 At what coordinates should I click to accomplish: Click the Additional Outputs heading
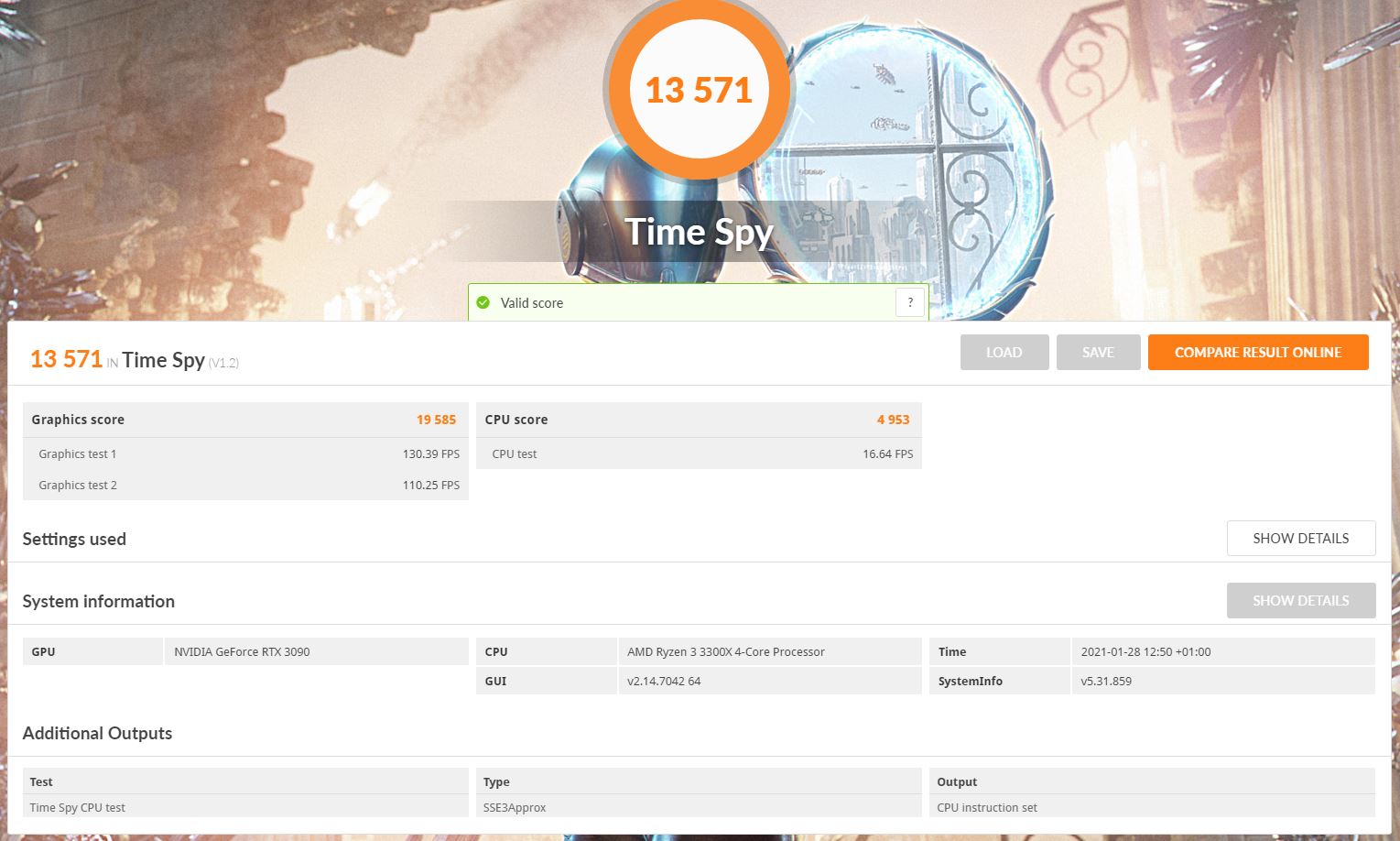tap(97, 733)
